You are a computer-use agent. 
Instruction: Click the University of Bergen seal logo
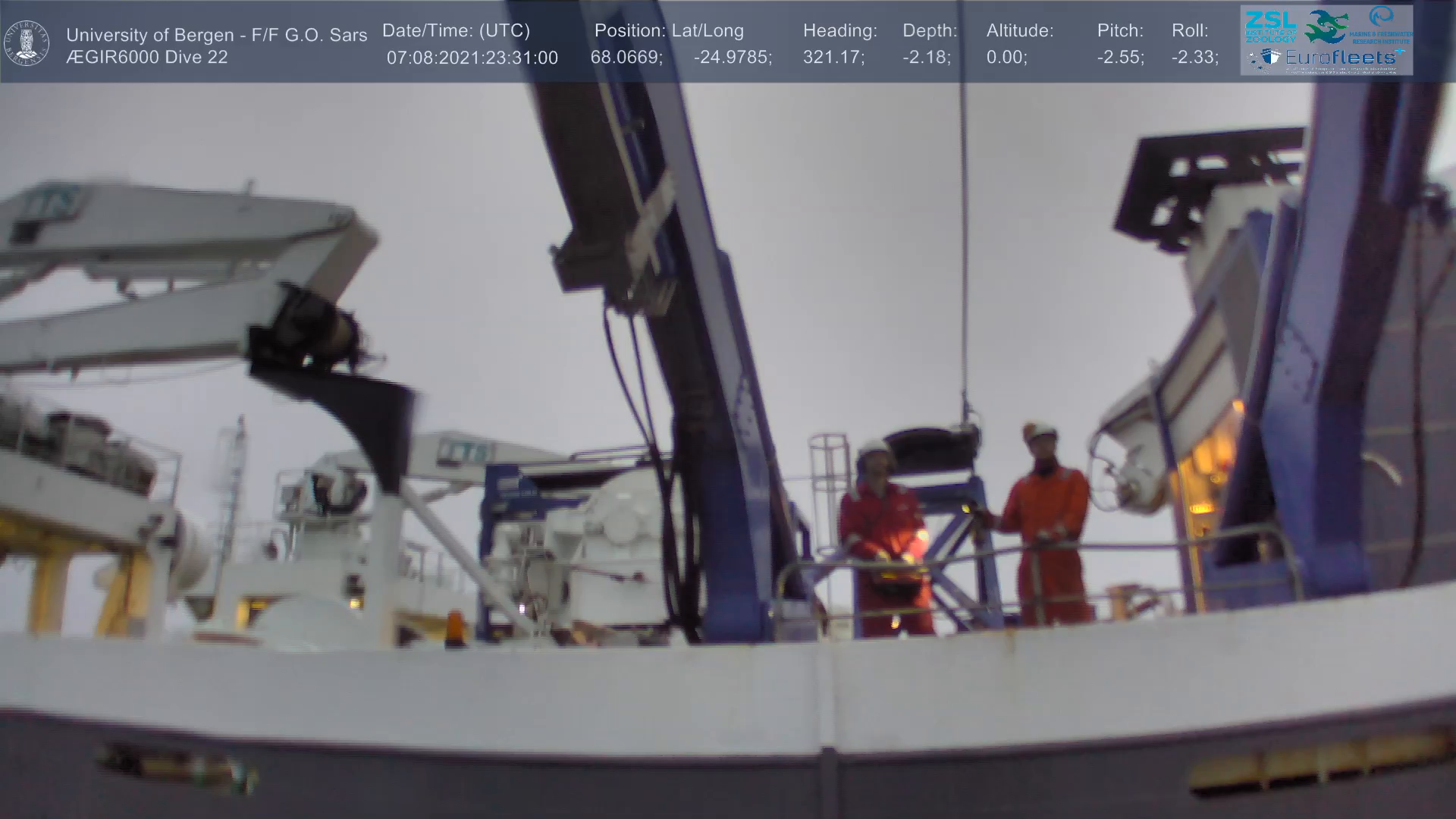coord(27,42)
